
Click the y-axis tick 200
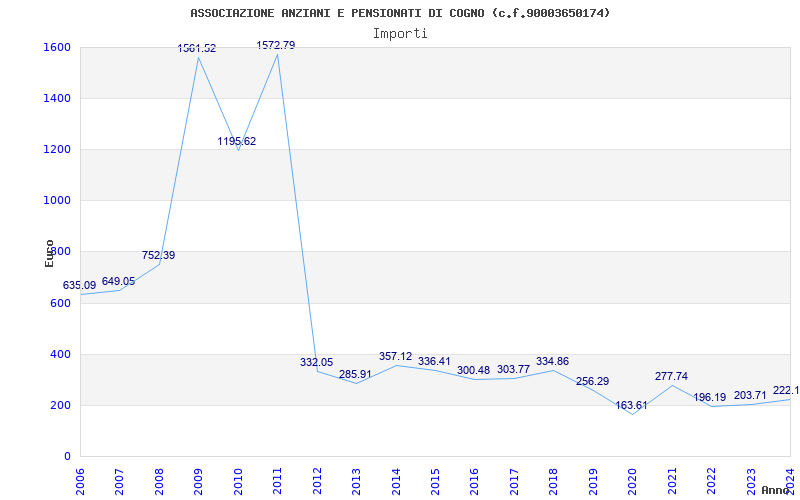(x=59, y=405)
